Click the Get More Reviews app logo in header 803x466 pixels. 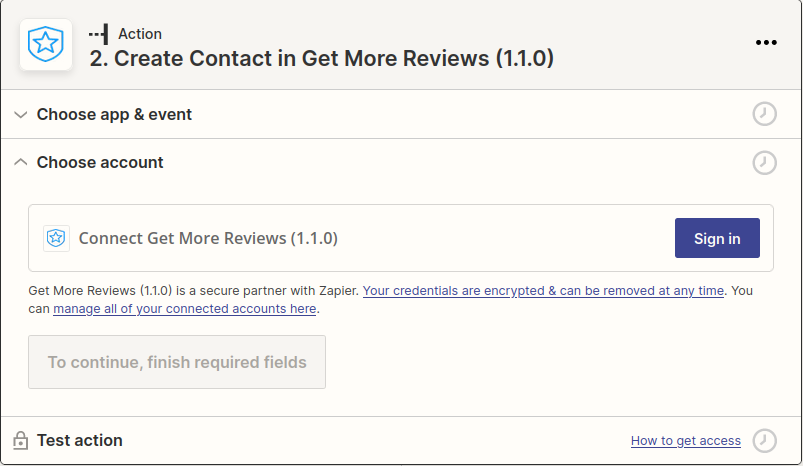[x=46, y=45]
